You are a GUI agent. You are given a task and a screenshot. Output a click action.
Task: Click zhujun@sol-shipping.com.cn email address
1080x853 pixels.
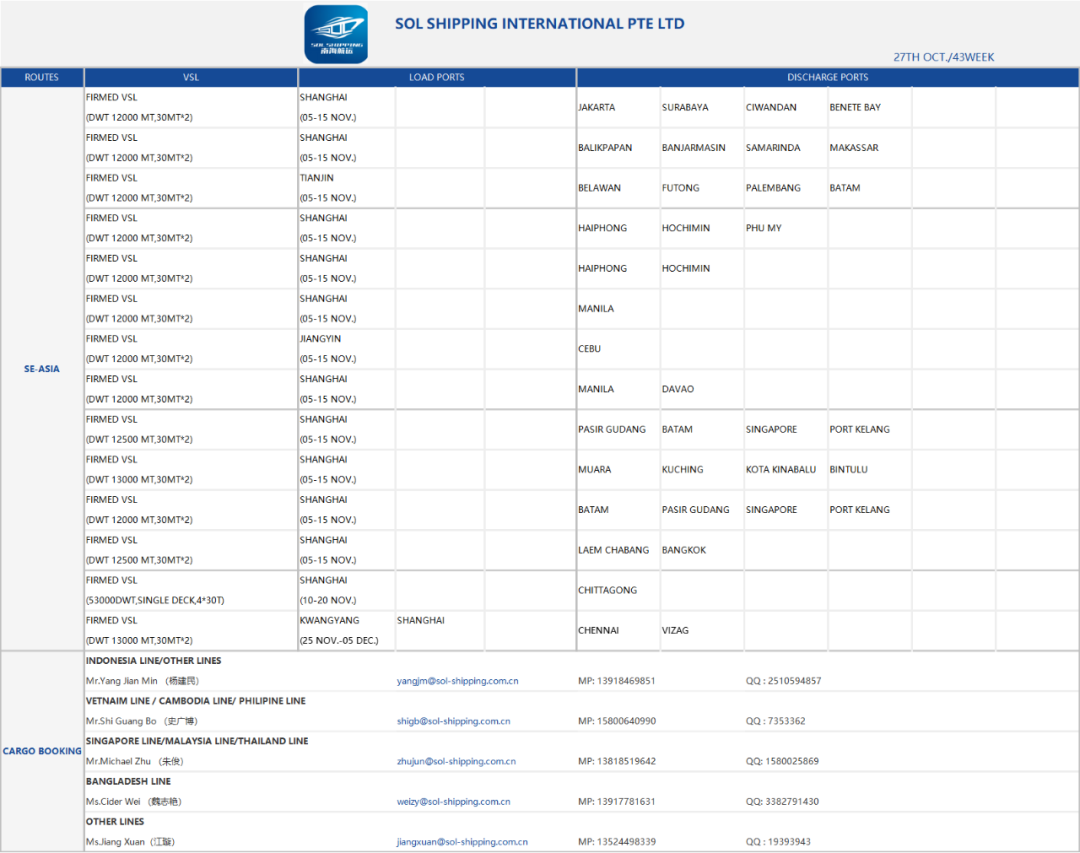(x=456, y=761)
